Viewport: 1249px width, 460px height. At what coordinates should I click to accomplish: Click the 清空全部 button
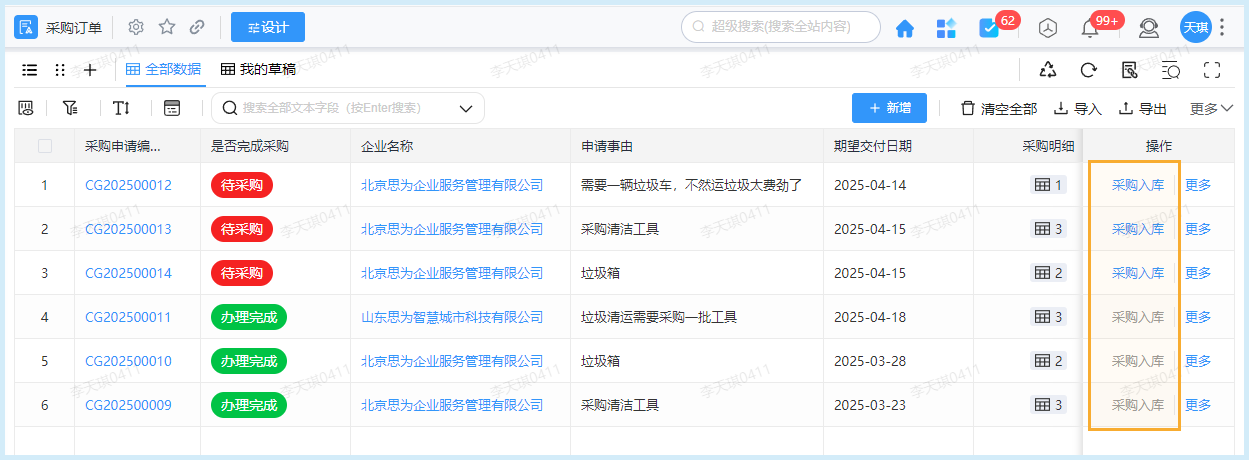click(999, 108)
